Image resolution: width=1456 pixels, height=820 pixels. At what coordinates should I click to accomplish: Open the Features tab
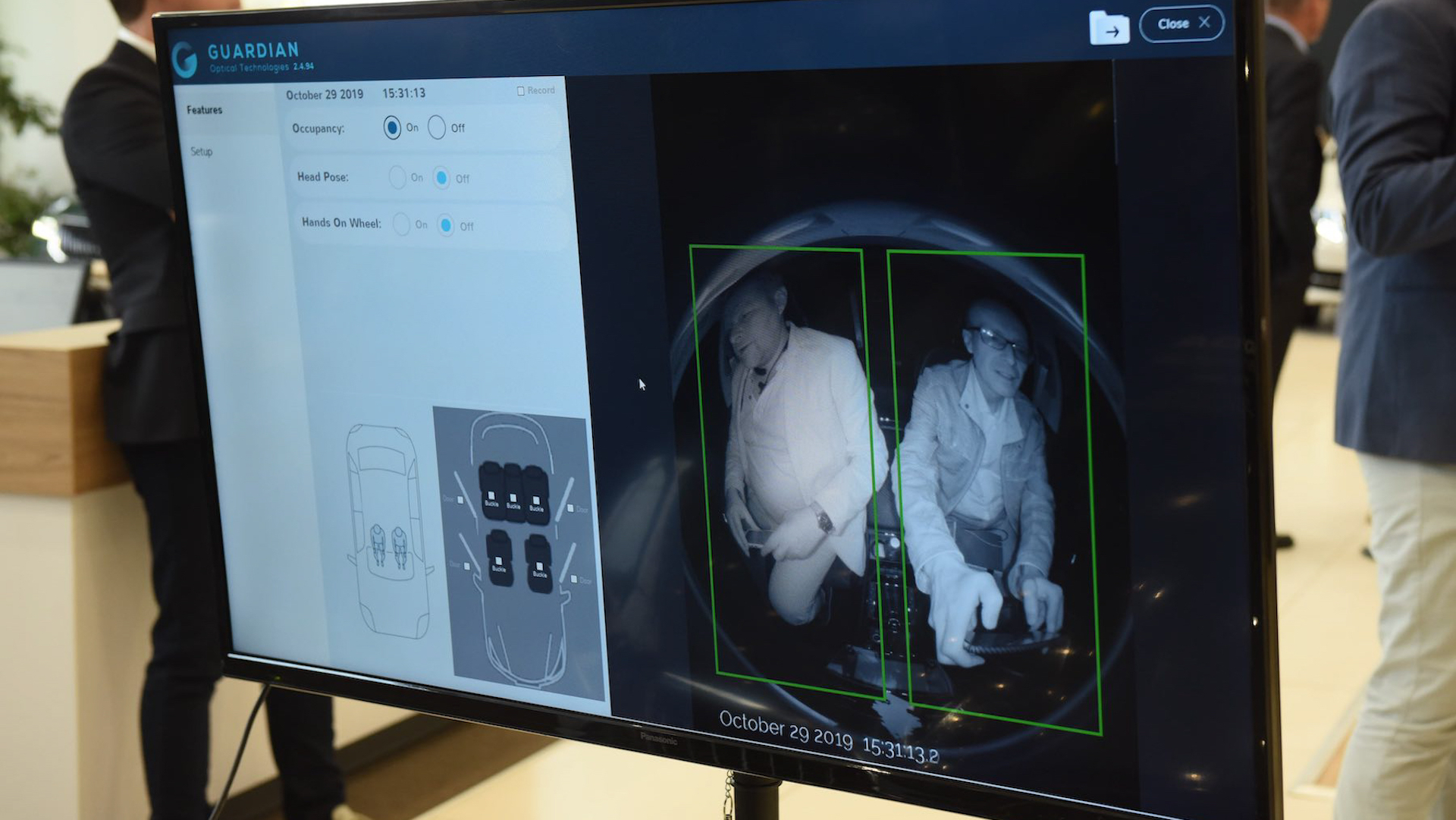pyautogui.click(x=205, y=110)
